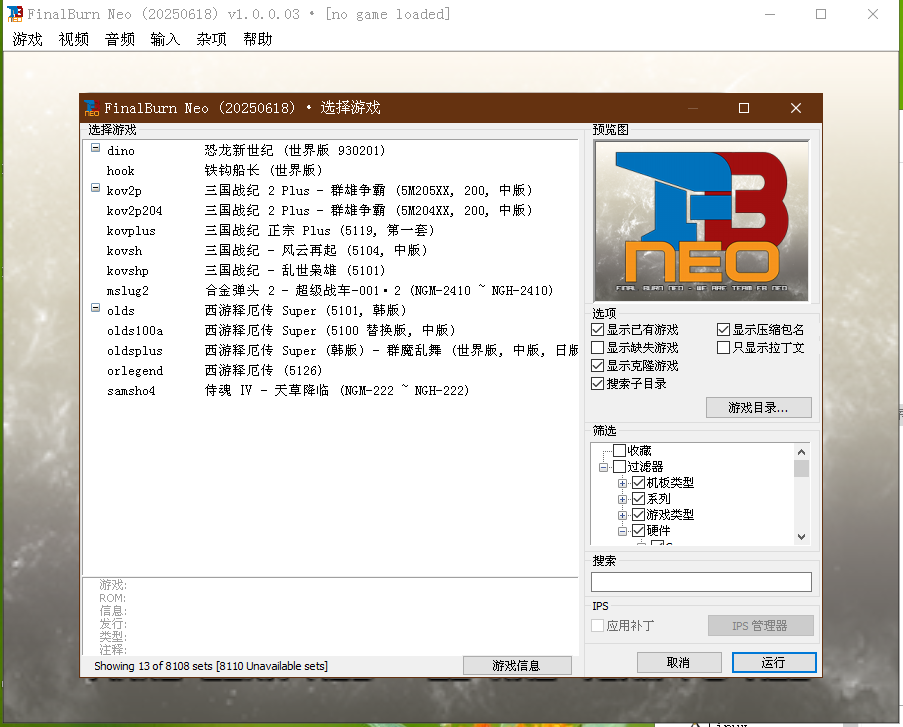The image size is (903, 727).
Task: Maximize the FinalBurn Neo main window
Action: point(821,14)
